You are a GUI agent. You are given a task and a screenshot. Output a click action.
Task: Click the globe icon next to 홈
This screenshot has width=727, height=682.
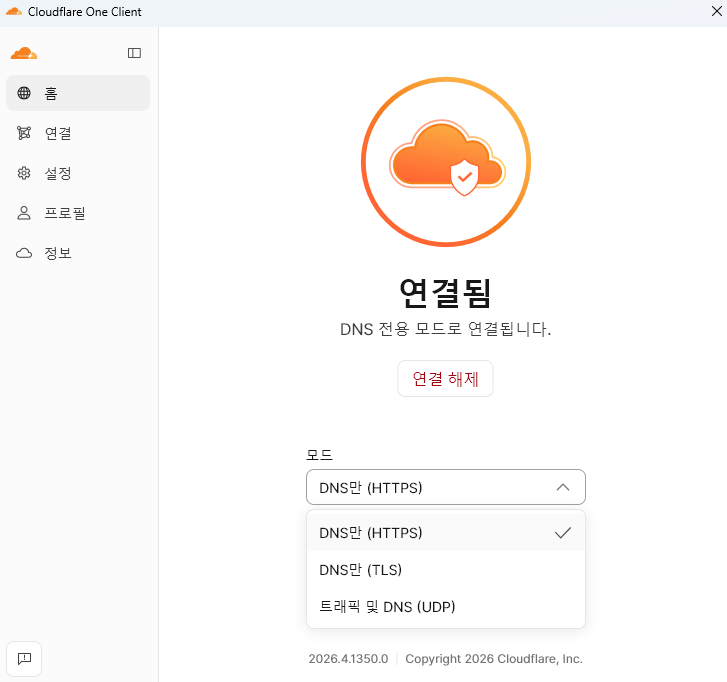point(24,93)
